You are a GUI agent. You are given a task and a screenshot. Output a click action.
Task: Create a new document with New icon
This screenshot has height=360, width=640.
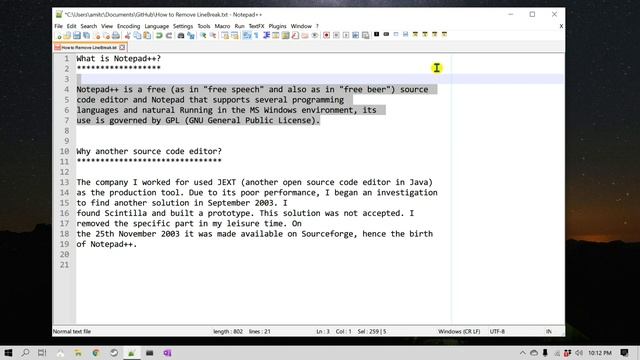click(59, 36)
